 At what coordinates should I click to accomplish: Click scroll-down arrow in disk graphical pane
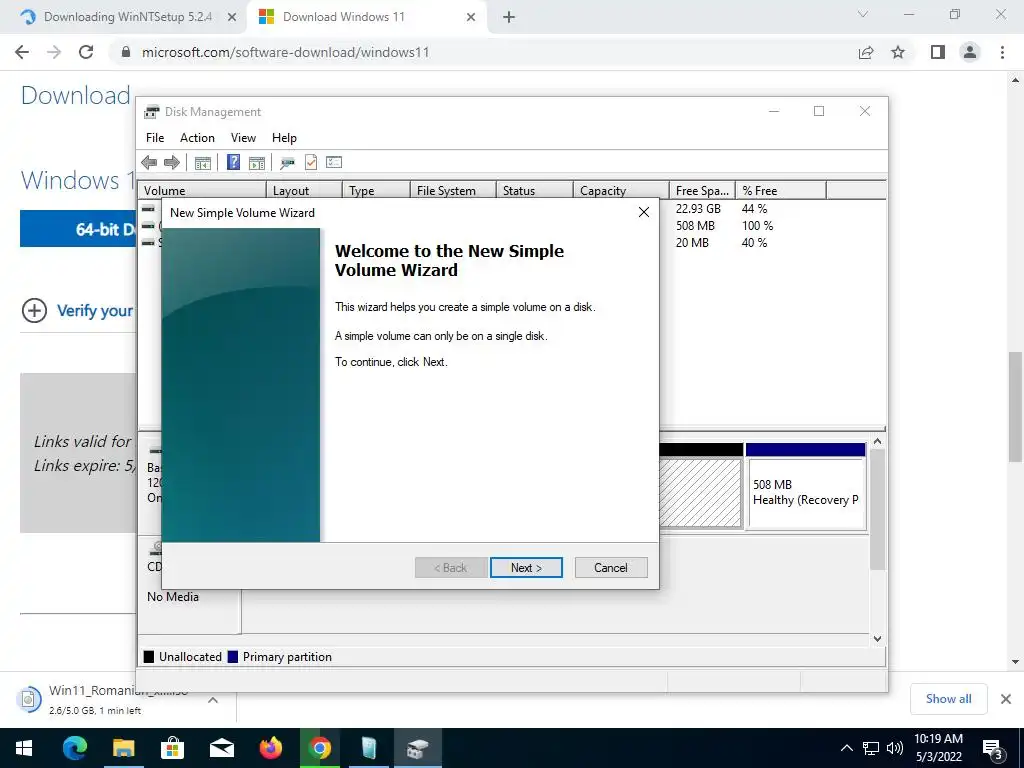point(878,639)
